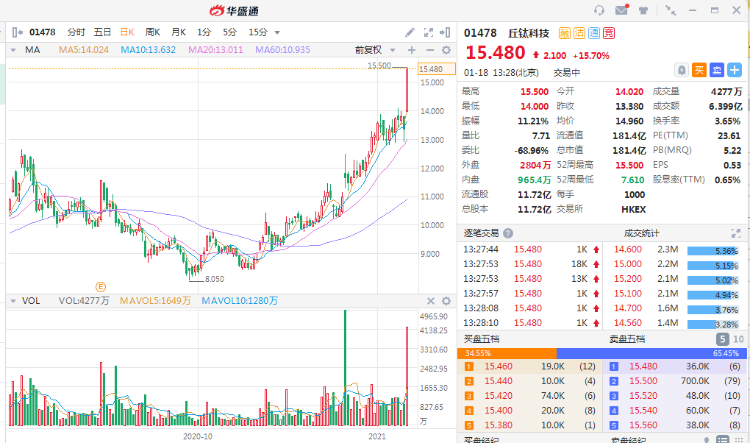Collapse the MA indicator triangle

[13, 50]
